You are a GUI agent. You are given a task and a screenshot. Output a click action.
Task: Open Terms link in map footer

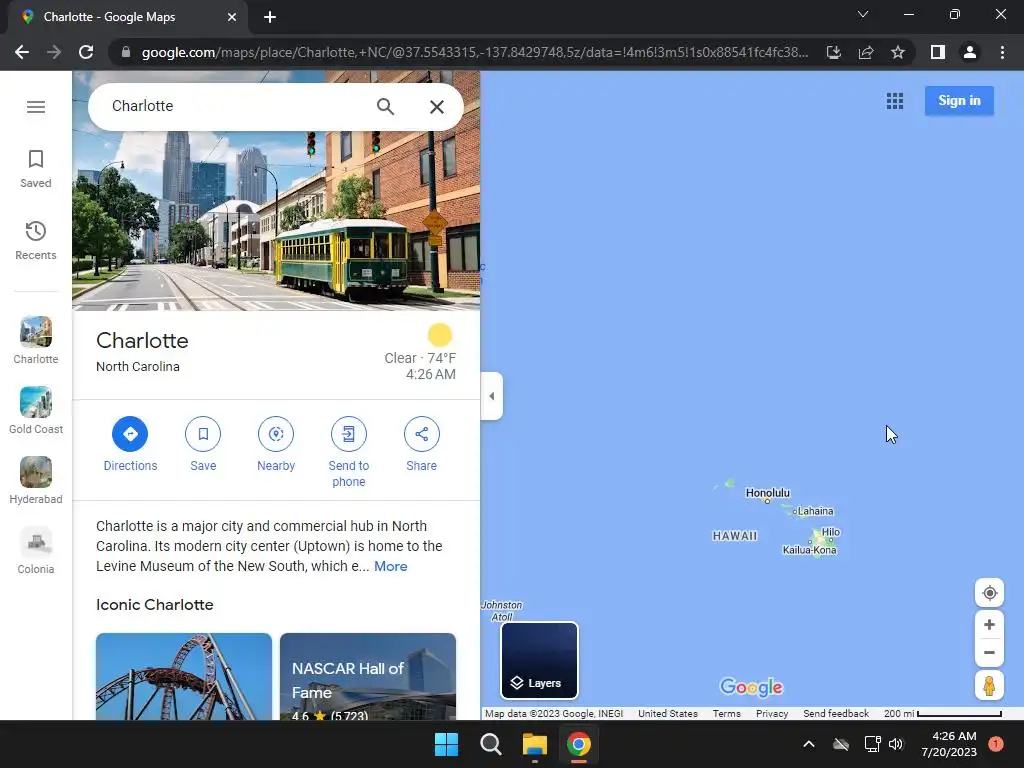click(726, 714)
